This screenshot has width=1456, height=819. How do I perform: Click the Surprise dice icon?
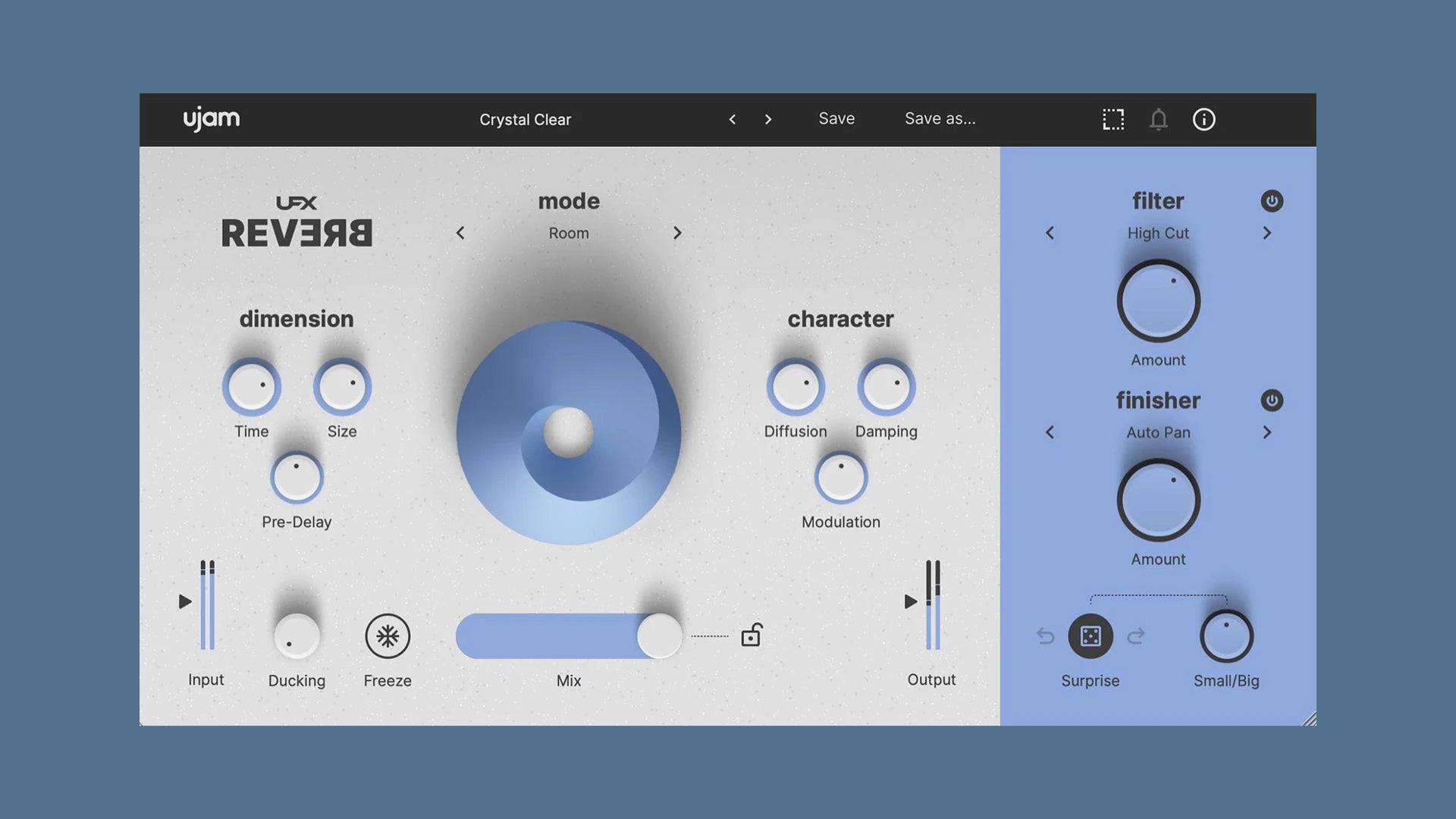pos(1090,637)
